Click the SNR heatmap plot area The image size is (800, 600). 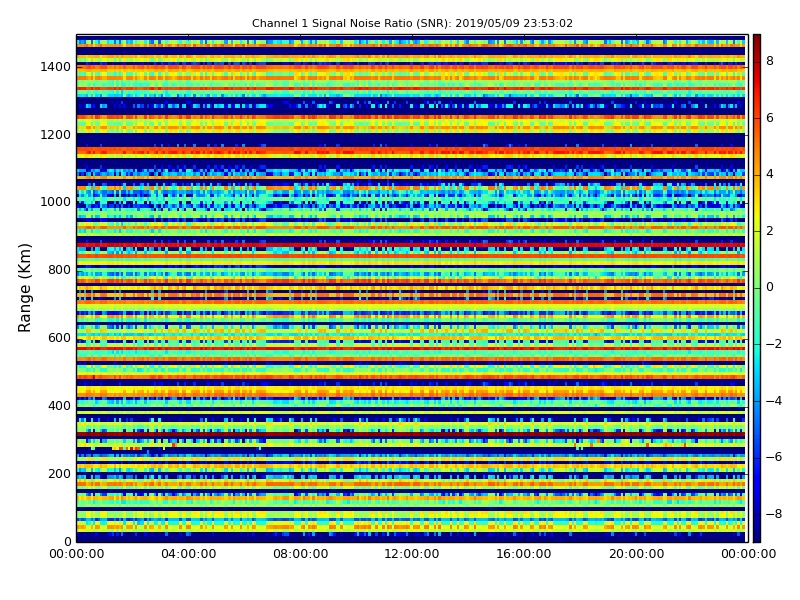click(411, 288)
